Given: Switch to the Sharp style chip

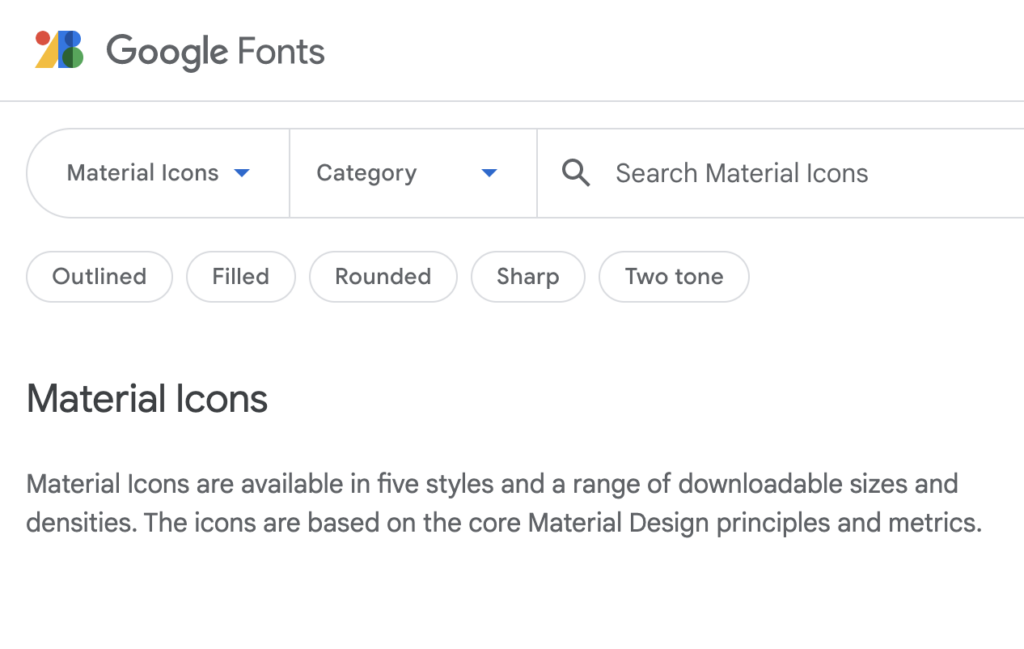Looking at the screenshot, I should pyautogui.click(x=527, y=277).
